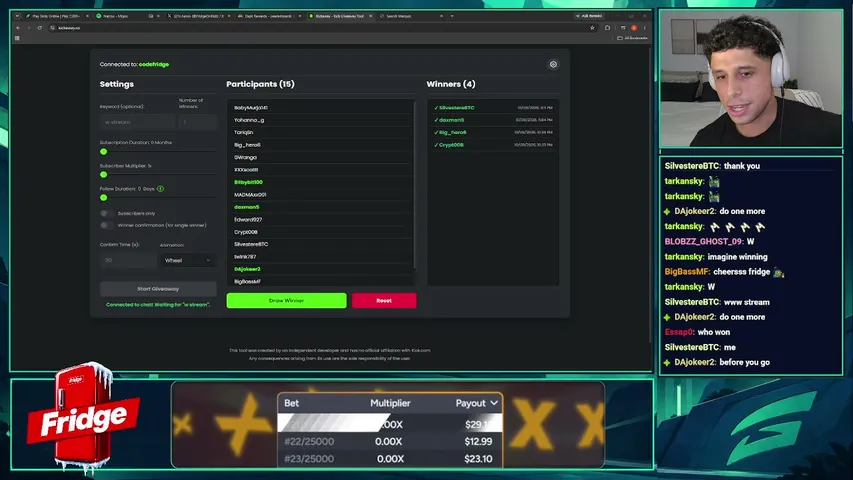The image size is (853, 480).
Task: Click BLOBZZ_GHOST_09 username in chat
Action: pos(703,241)
